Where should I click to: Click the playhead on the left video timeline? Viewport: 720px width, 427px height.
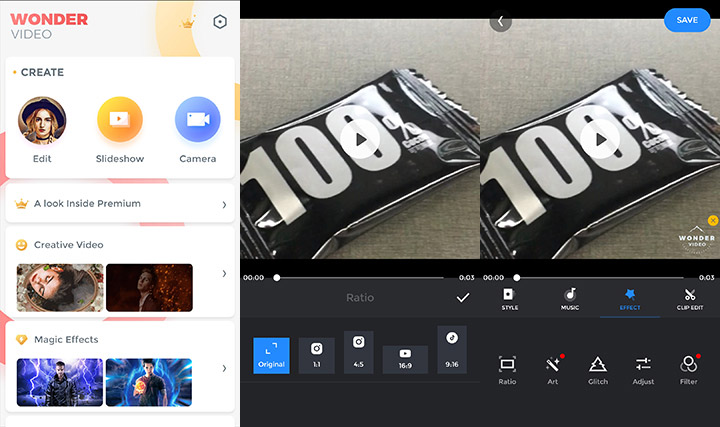(277, 277)
